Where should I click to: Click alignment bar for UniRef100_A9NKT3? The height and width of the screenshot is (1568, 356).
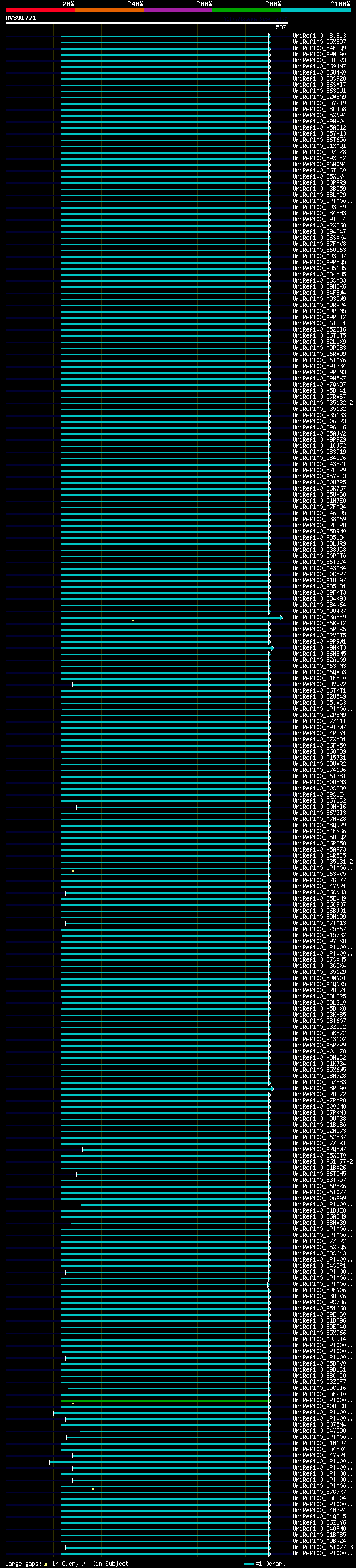point(167,647)
